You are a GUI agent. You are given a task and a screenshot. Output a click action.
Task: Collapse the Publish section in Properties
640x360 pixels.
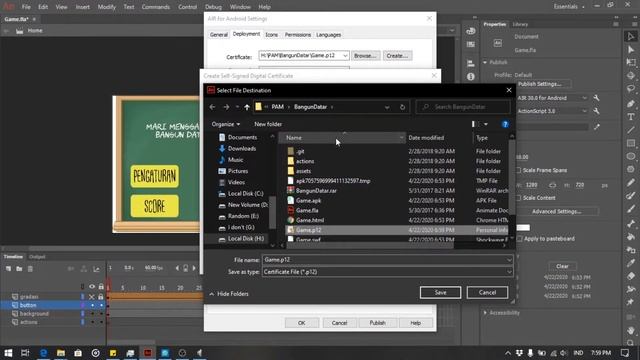[485, 62]
